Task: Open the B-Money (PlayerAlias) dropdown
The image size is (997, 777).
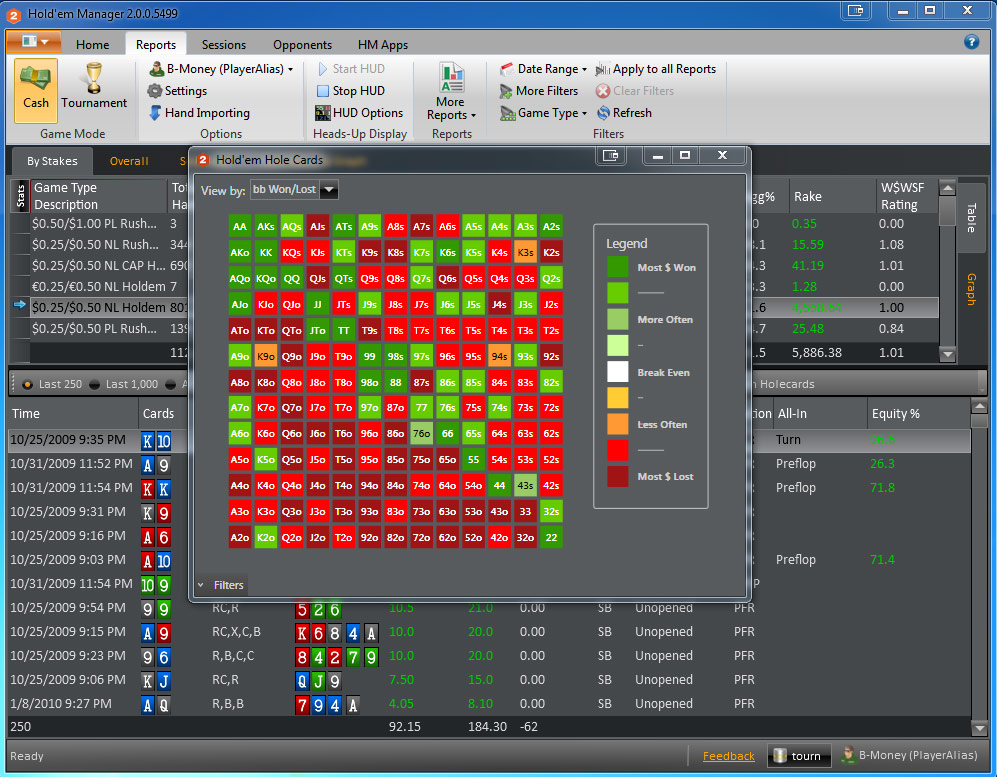Action: [x=222, y=69]
